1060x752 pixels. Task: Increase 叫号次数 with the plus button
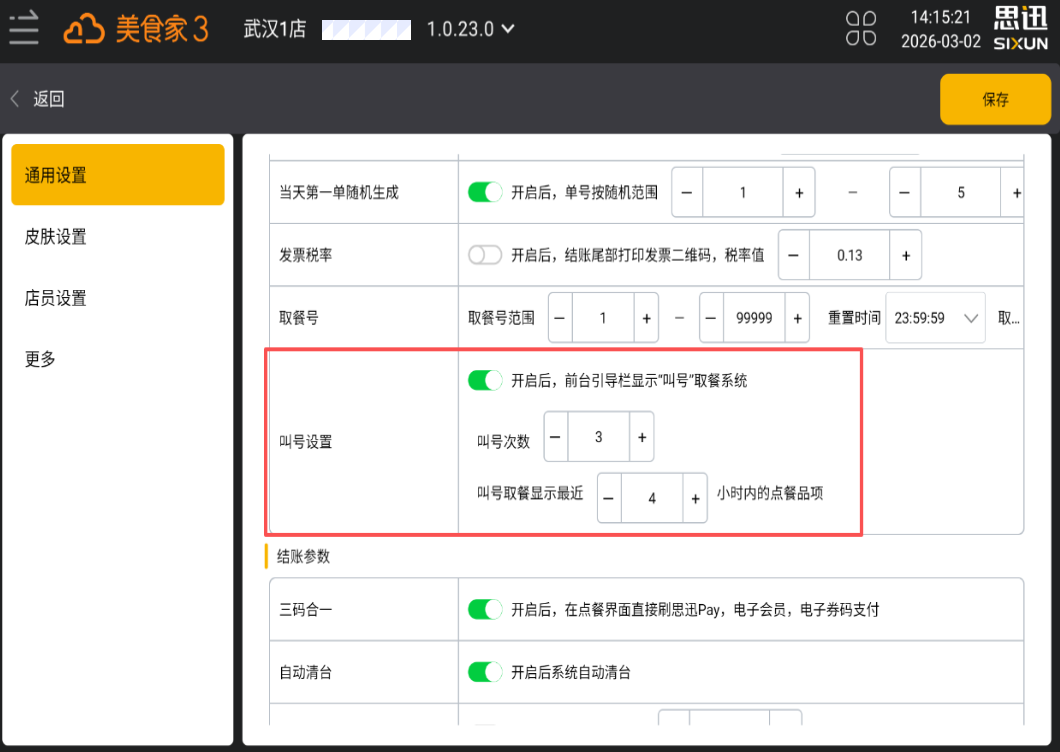coord(641,437)
